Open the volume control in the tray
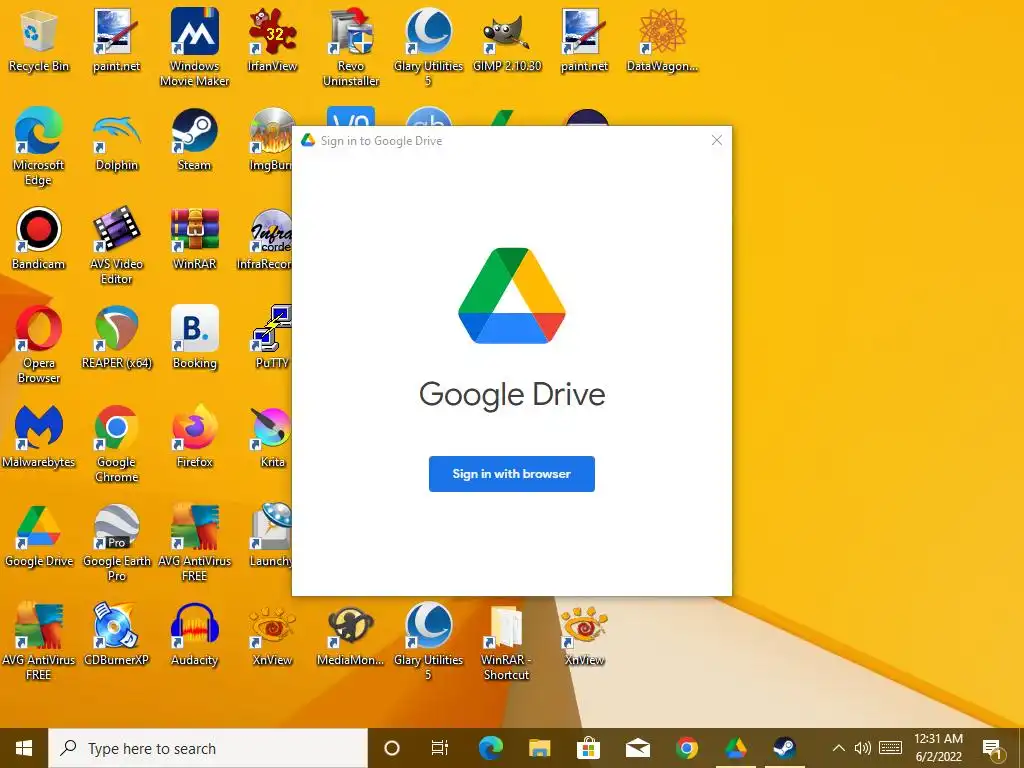Viewport: 1024px width, 768px height. point(863,748)
